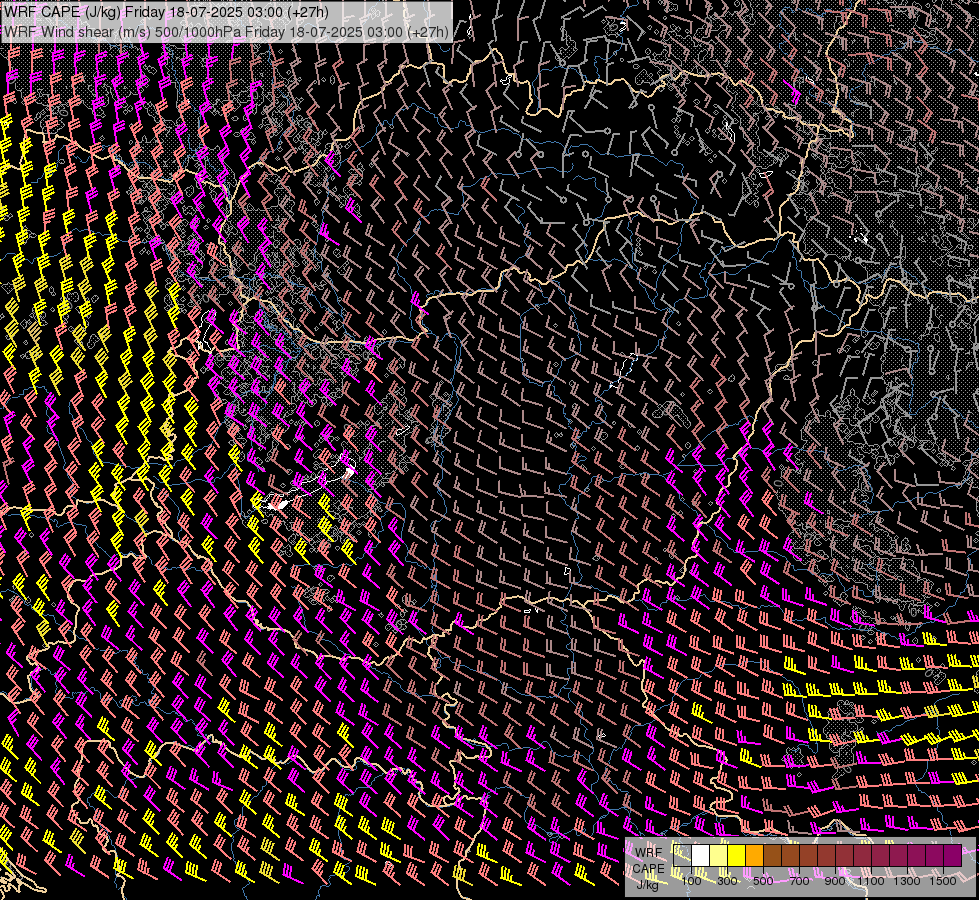Click the bright yellow CAPE legend swatch
The width and height of the screenshot is (979, 900).
coord(737,856)
